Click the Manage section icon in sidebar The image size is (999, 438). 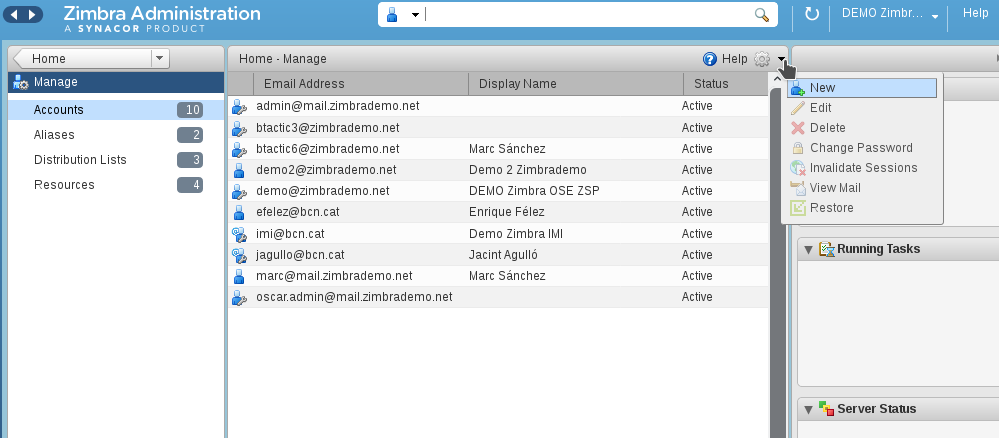click(x=20, y=82)
